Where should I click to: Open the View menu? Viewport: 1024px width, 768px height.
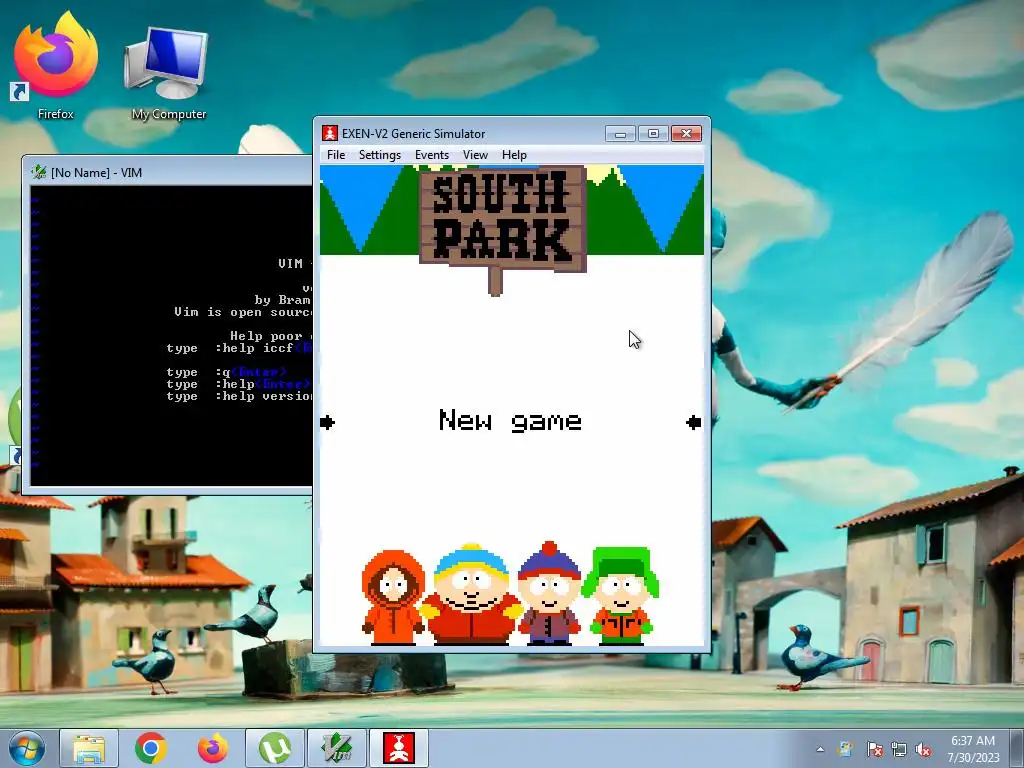(x=475, y=155)
